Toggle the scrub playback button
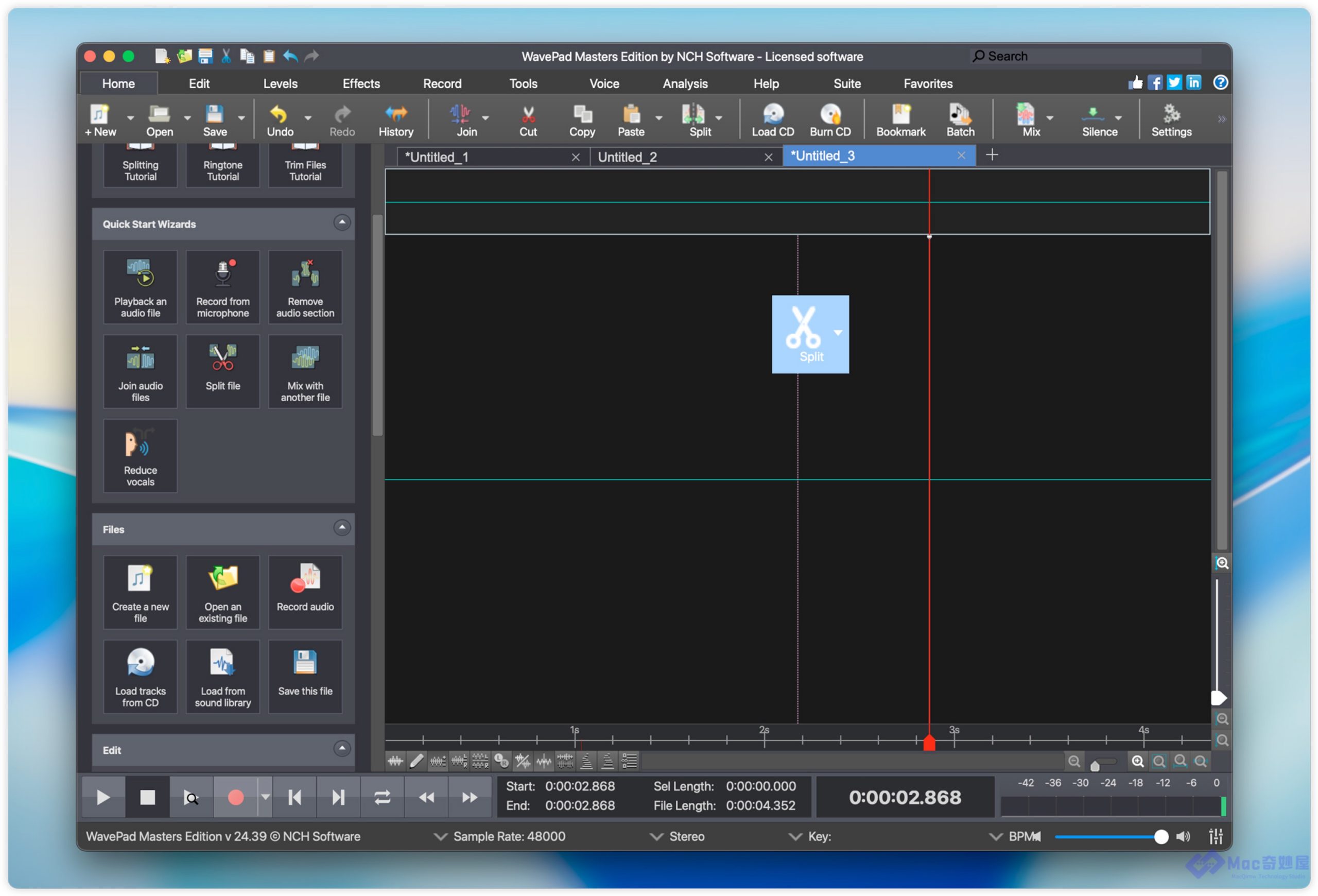Screen dimensions: 1318x896 point(192,797)
